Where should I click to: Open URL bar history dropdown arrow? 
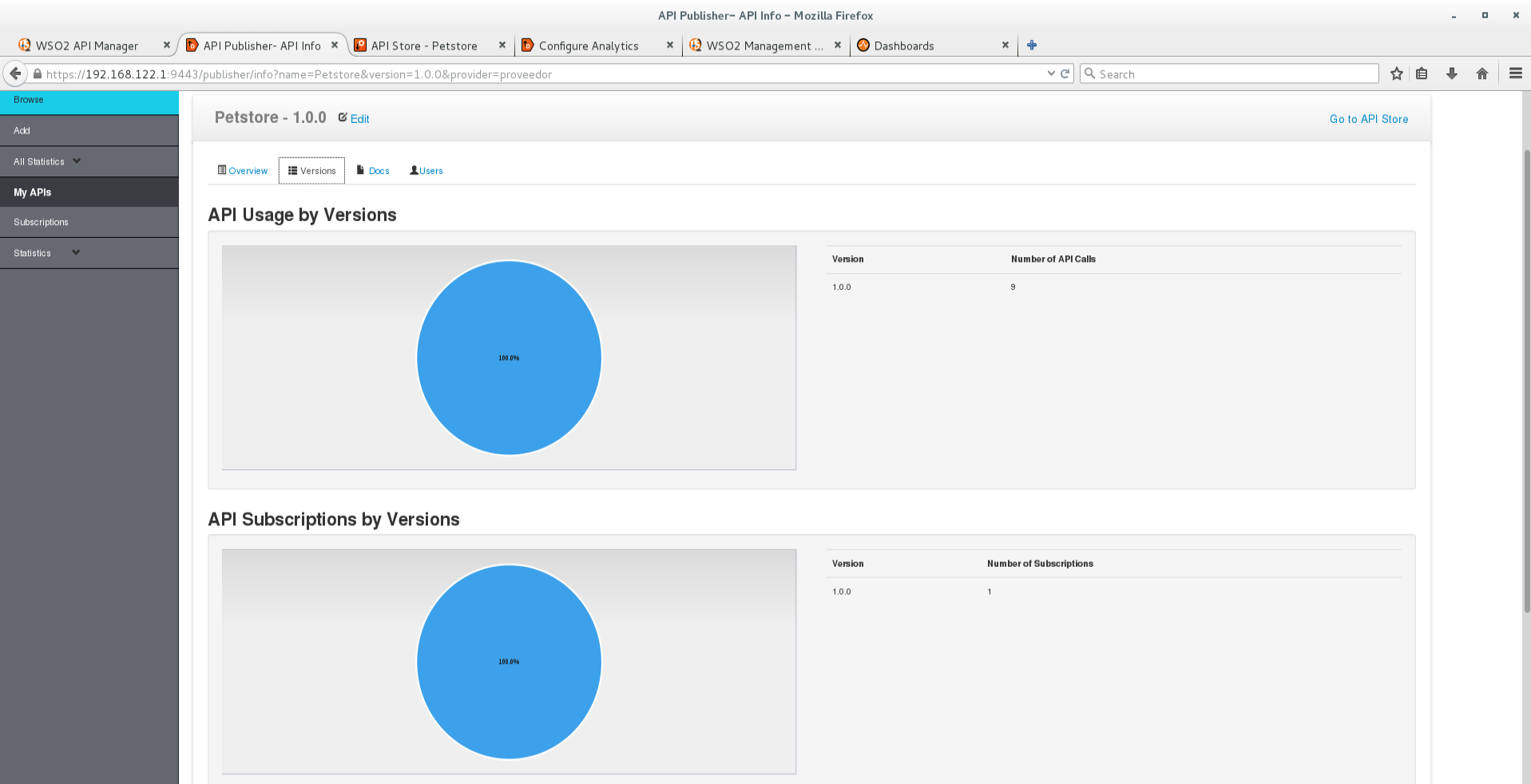tap(1051, 73)
